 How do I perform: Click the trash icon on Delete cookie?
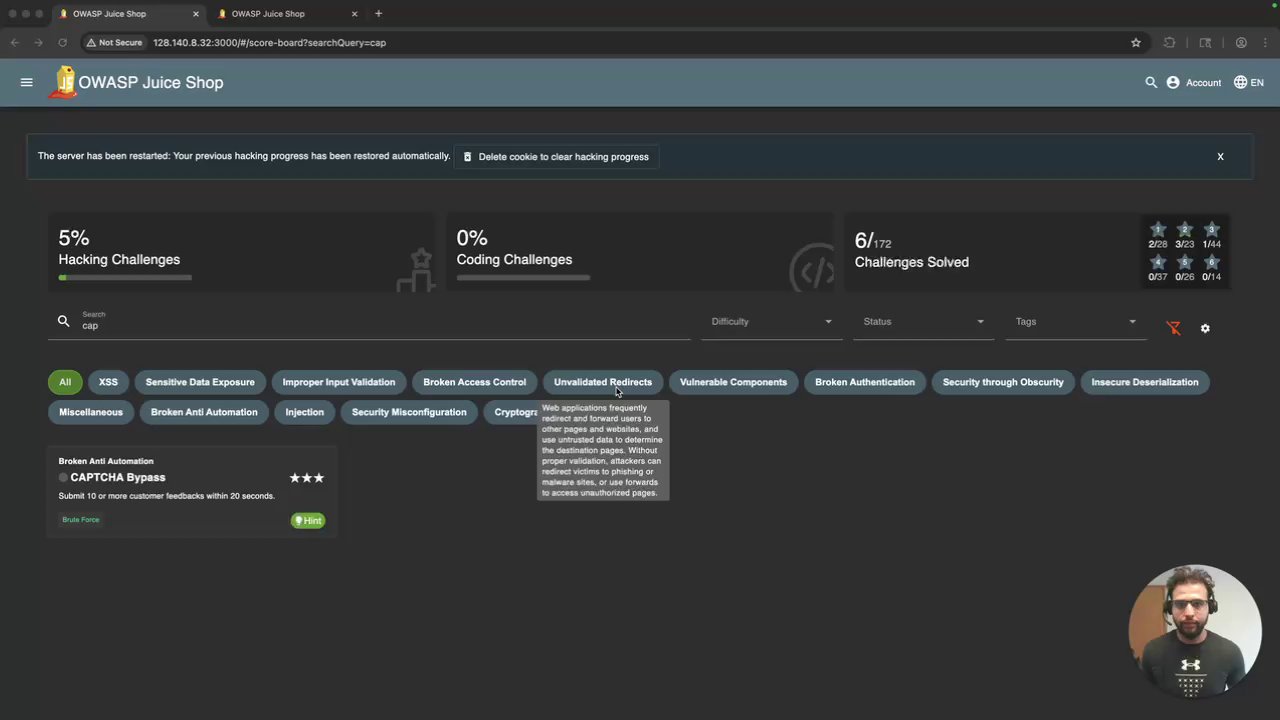[x=467, y=157]
